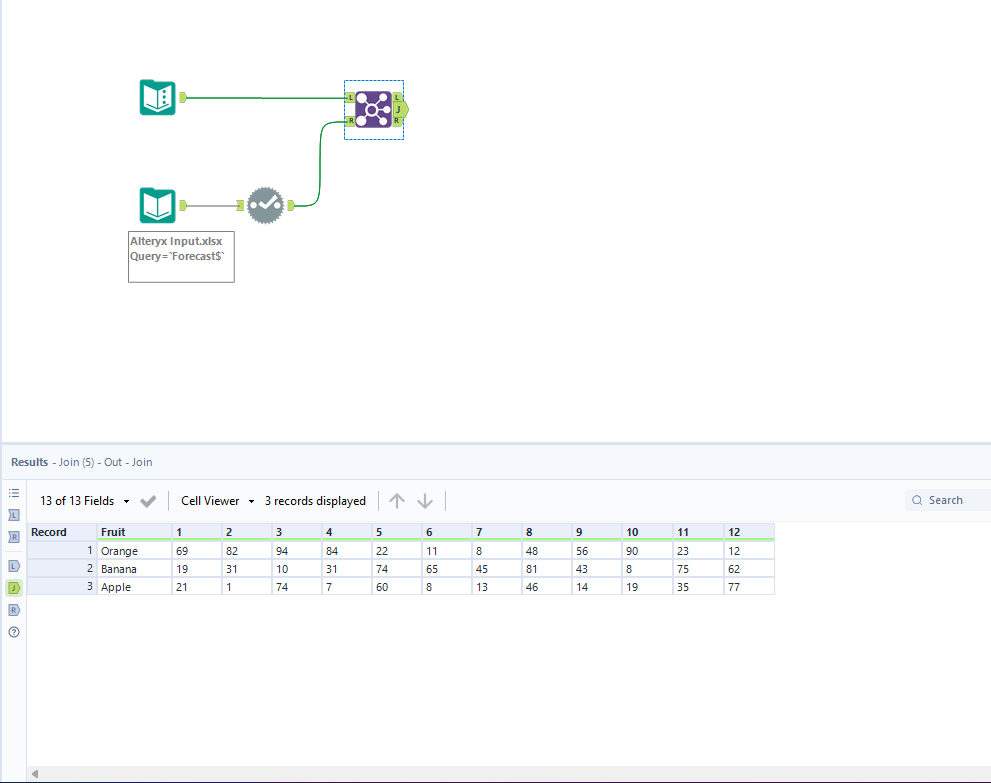Click the Join tool's J output anchor
This screenshot has width=991, height=783.
coord(401,109)
